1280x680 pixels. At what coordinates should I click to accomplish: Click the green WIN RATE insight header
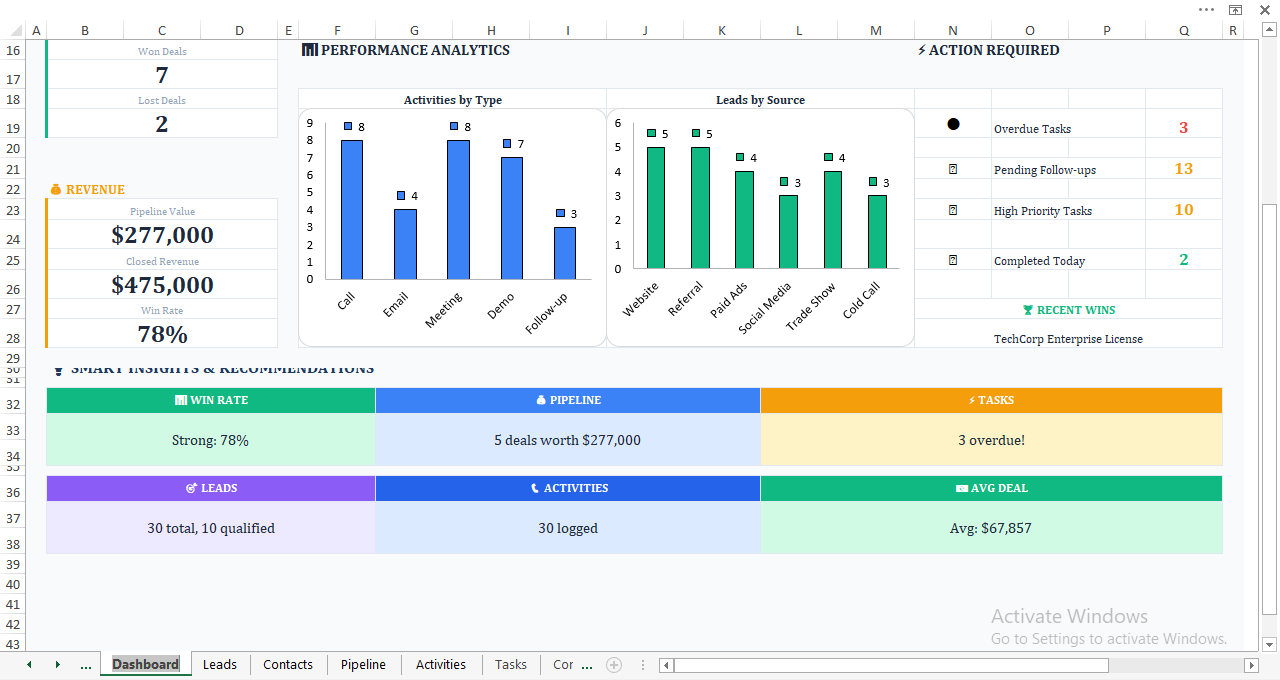tap(211, 400)
